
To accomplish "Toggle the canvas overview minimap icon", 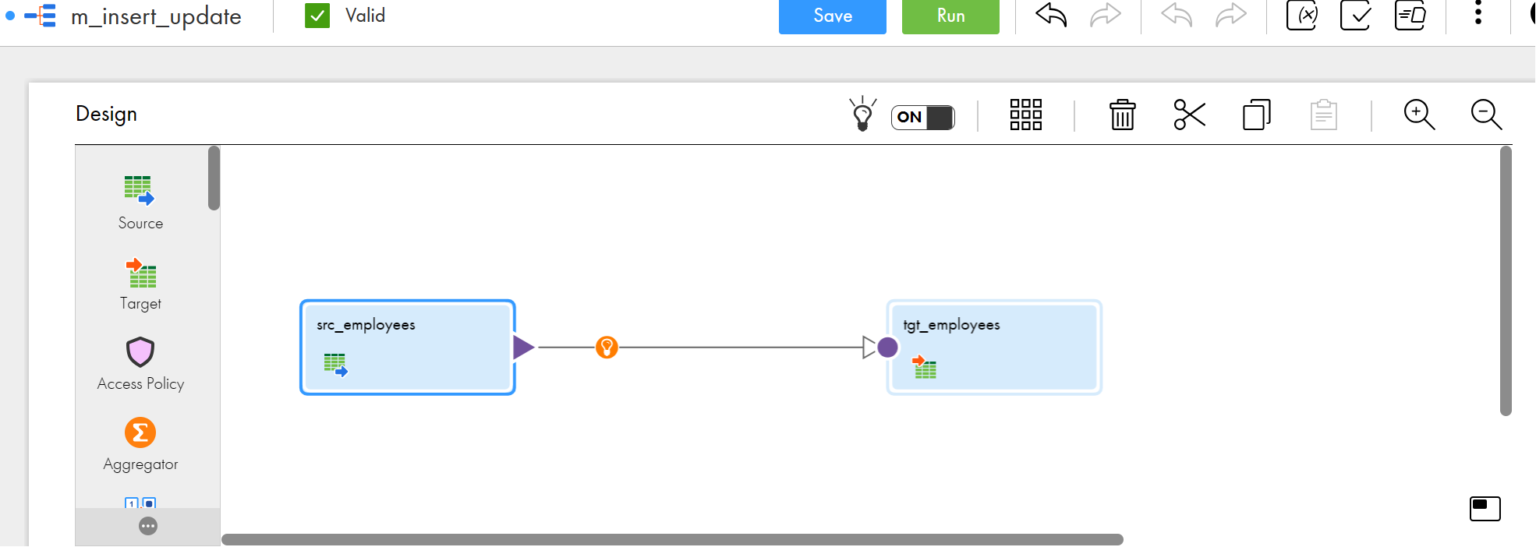I will click(x=1485, y=509).
